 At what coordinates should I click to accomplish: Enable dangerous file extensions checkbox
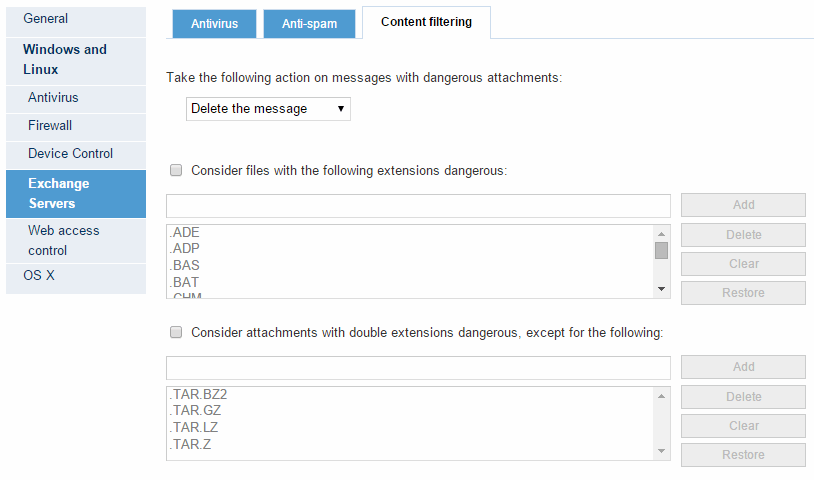176,170
